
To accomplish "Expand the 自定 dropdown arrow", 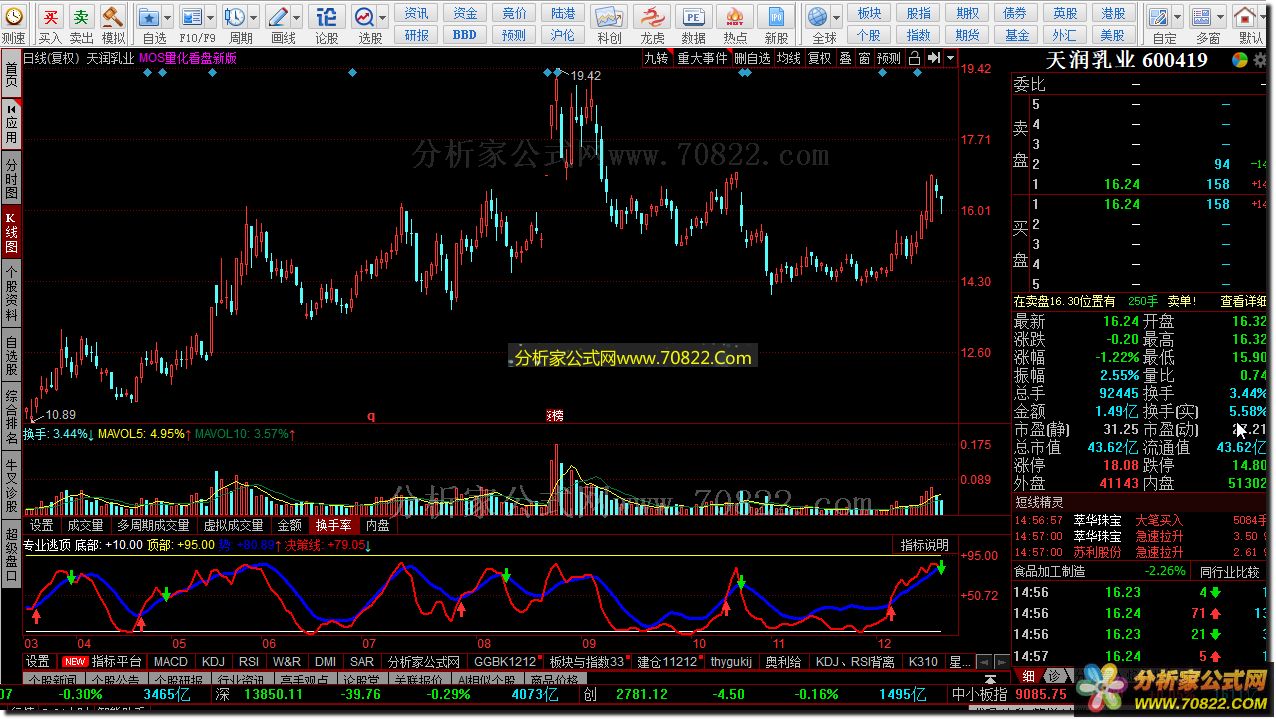I will coord(1176,17).
